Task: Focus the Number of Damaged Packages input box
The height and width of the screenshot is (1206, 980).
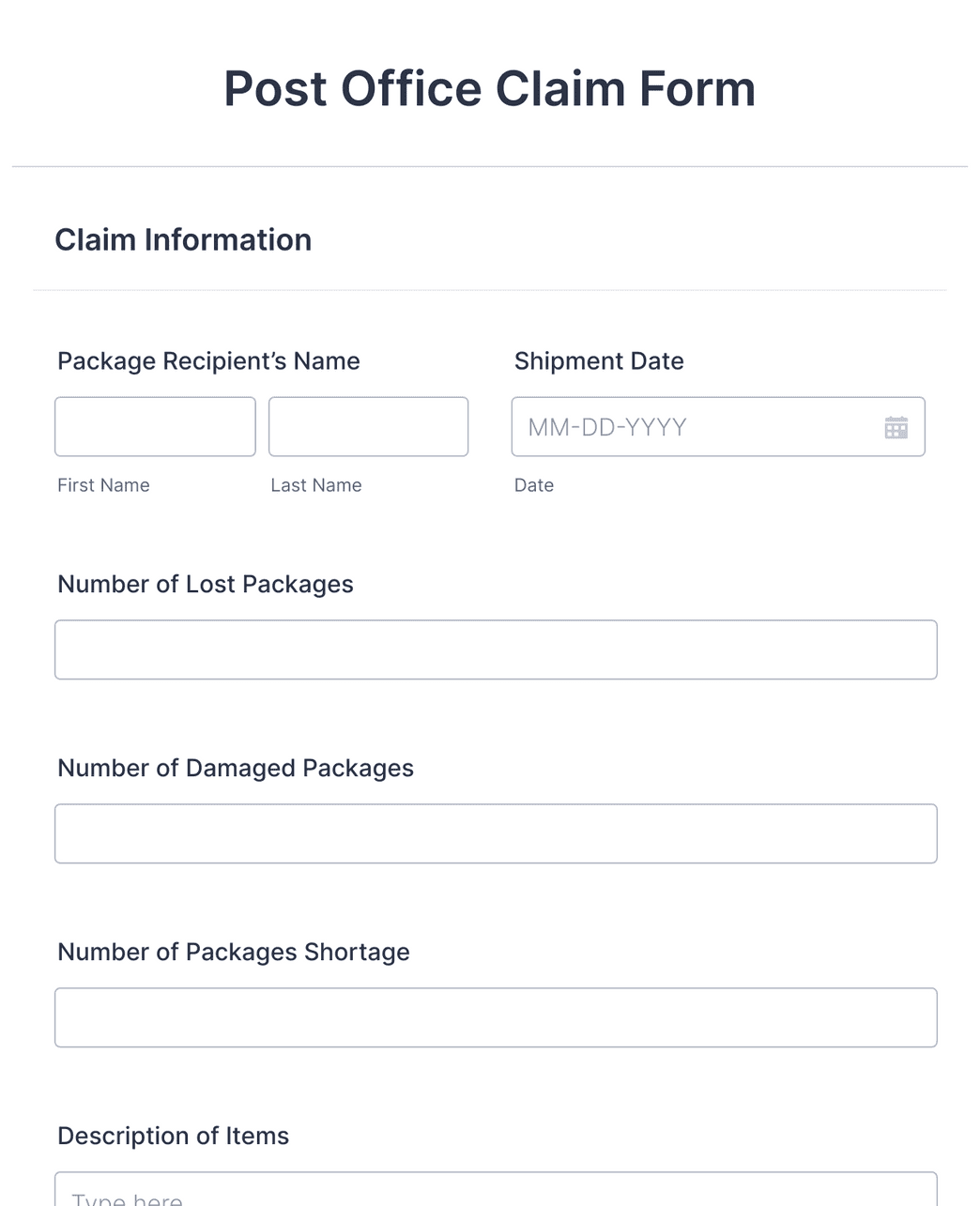Action: pos(496,833)
